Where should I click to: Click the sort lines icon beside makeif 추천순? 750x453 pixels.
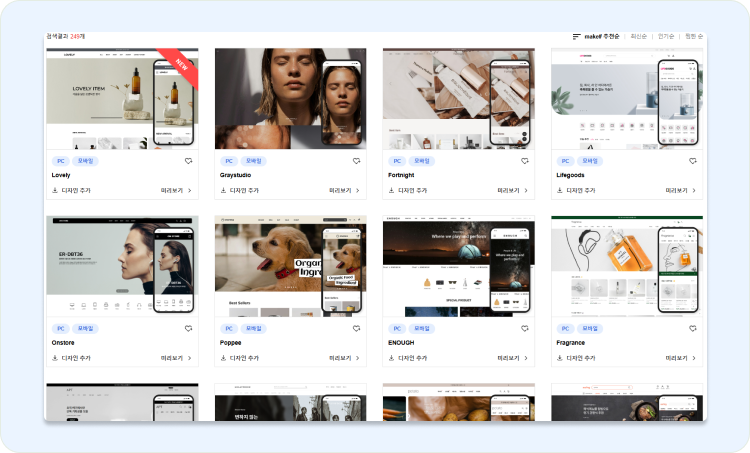(577, 36)
